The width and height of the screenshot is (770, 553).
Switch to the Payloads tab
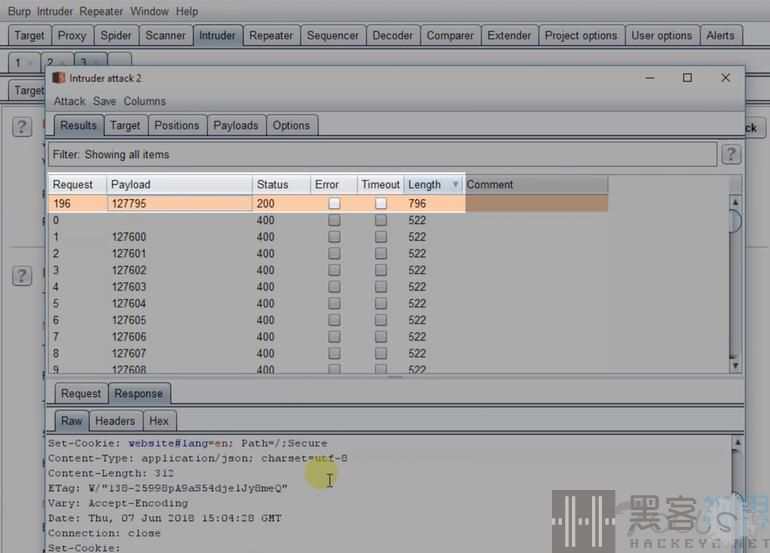[x=236, y=125]
